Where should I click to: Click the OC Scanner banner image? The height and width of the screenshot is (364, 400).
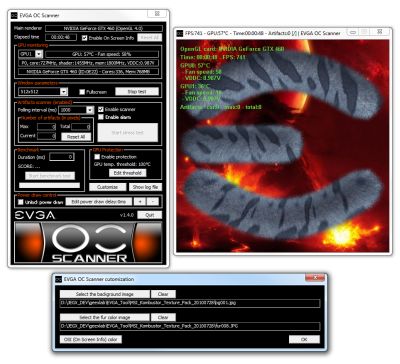coord(88,242)
